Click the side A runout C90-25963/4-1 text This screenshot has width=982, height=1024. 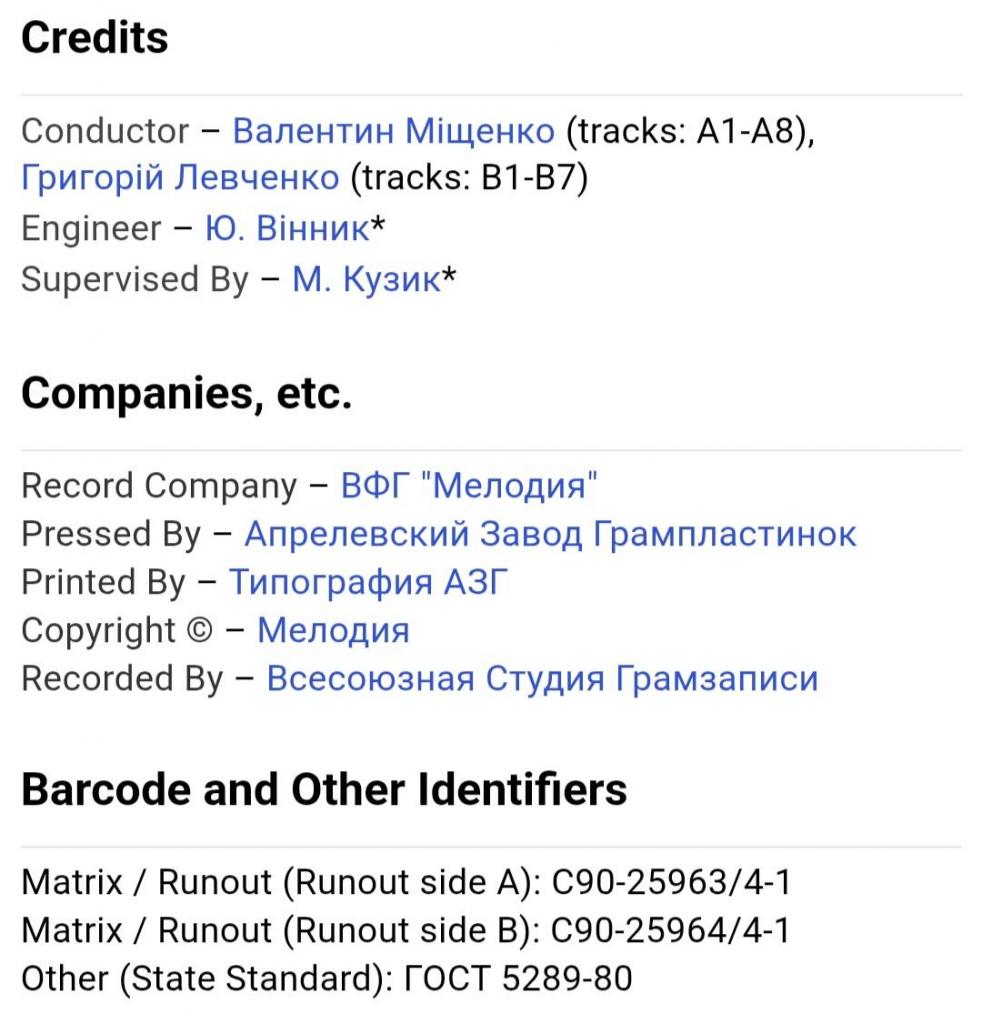pos(671,883)
